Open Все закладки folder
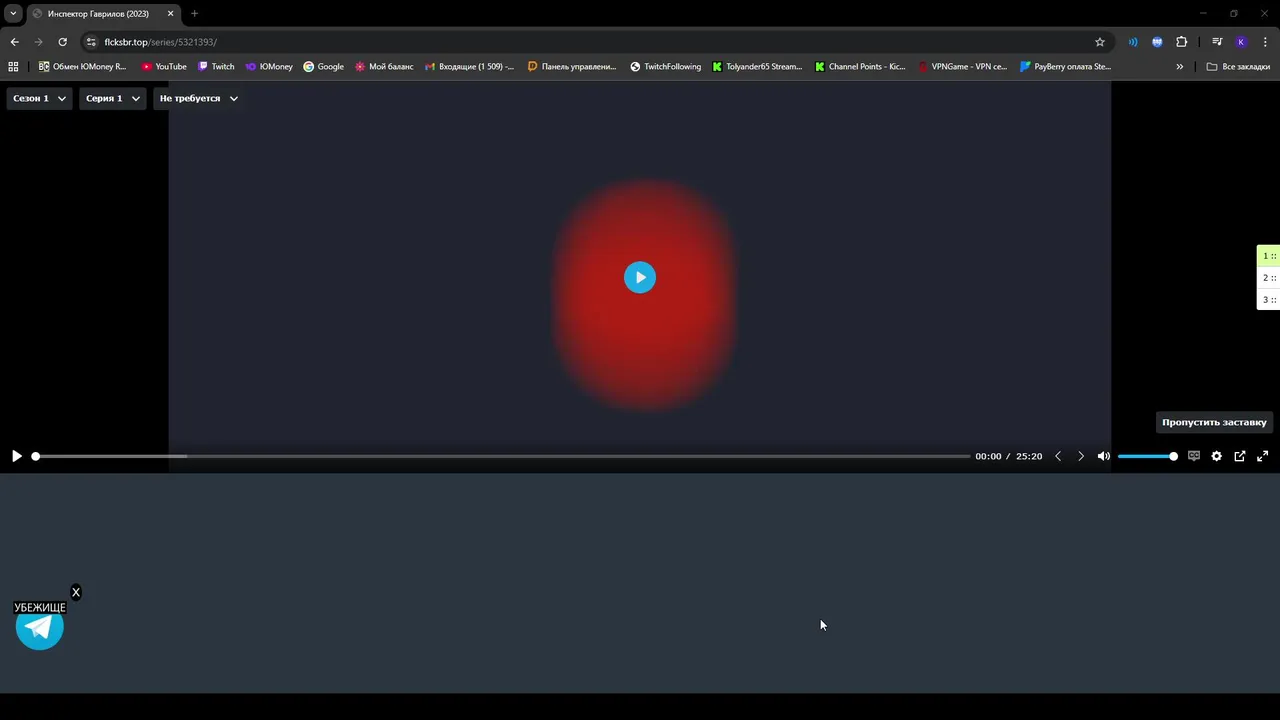This screenshot has width=1280, height=720. point(1238,67)
